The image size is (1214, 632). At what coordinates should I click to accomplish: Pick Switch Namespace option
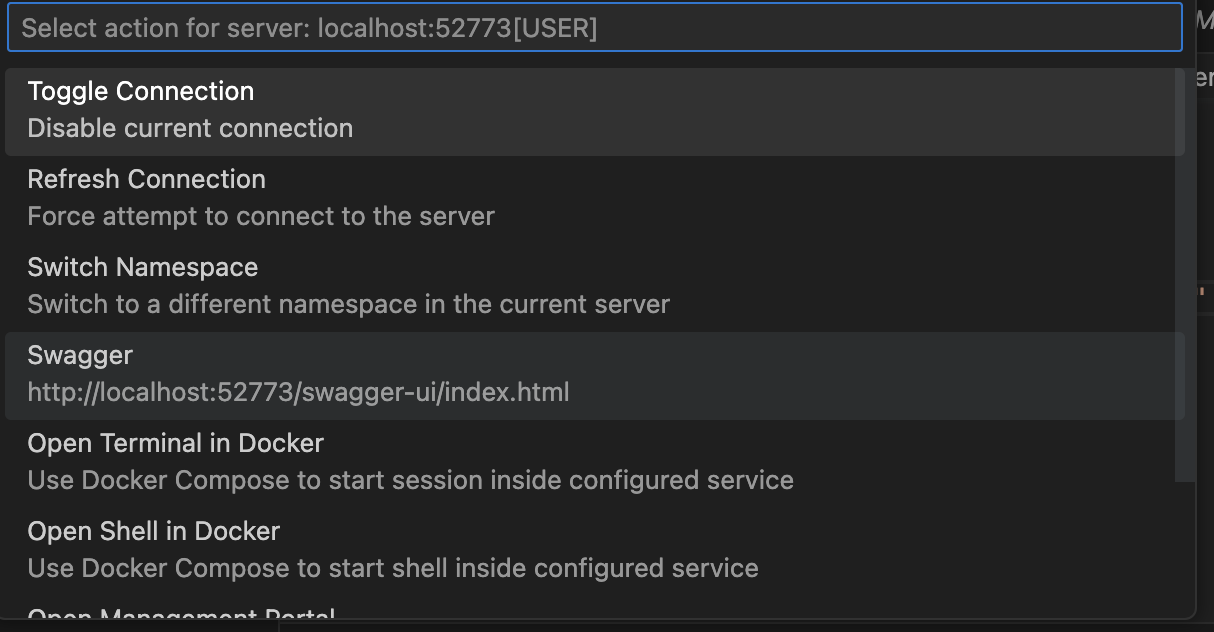pos(595,287)
